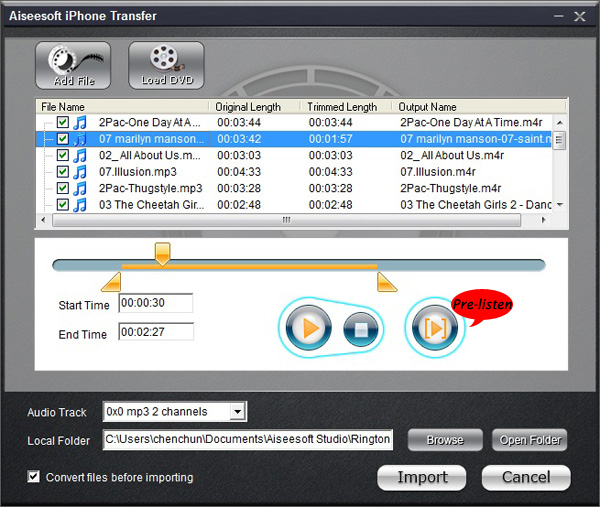Click music note icon for 03 The Cheetah Girls row
Viewport: 600px width, 507px height.
[80, 205]
